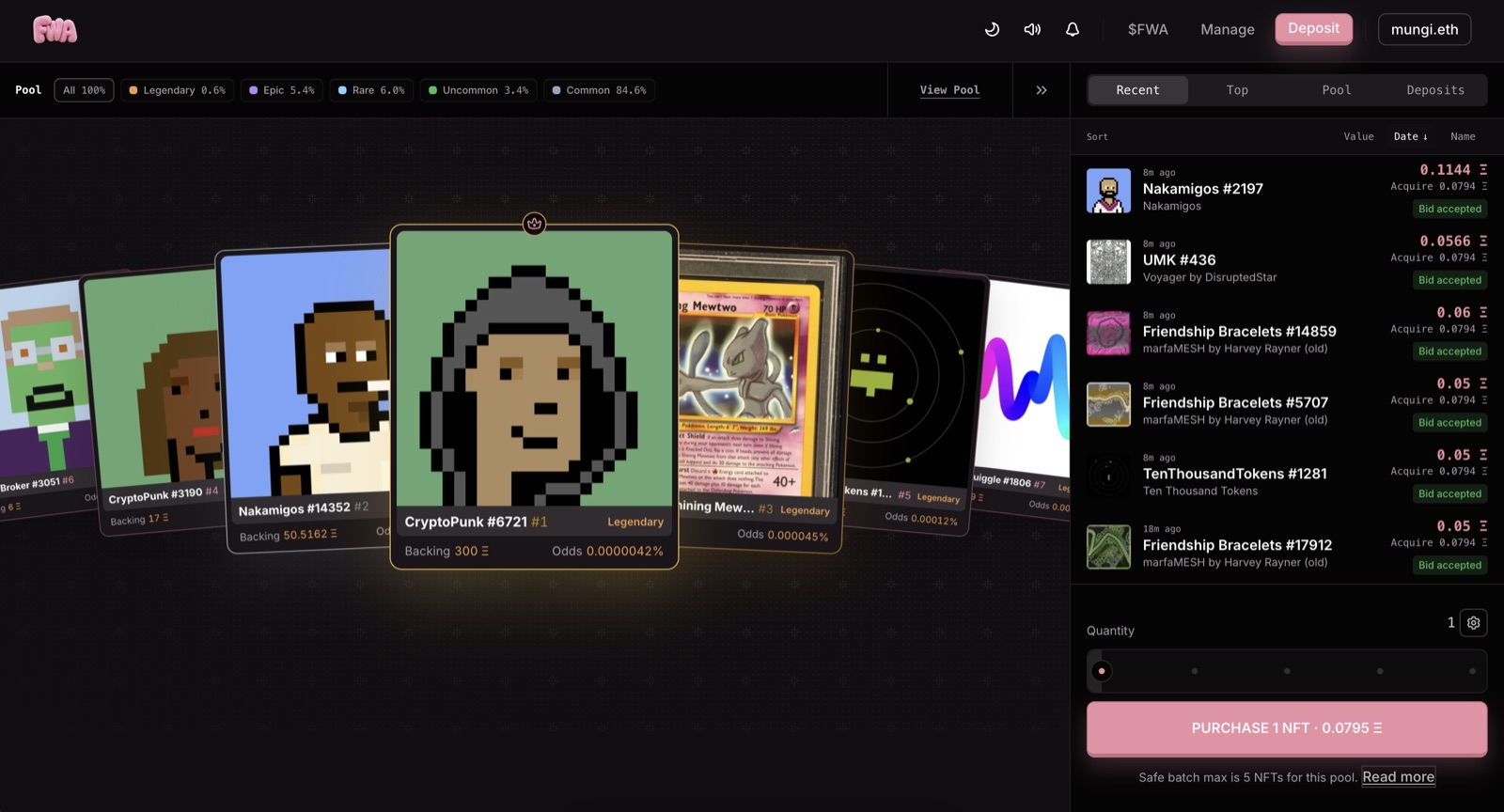This screenshot has width=1504, height=812.
Task: Sort the list by Name
Action: [1463, 136]
